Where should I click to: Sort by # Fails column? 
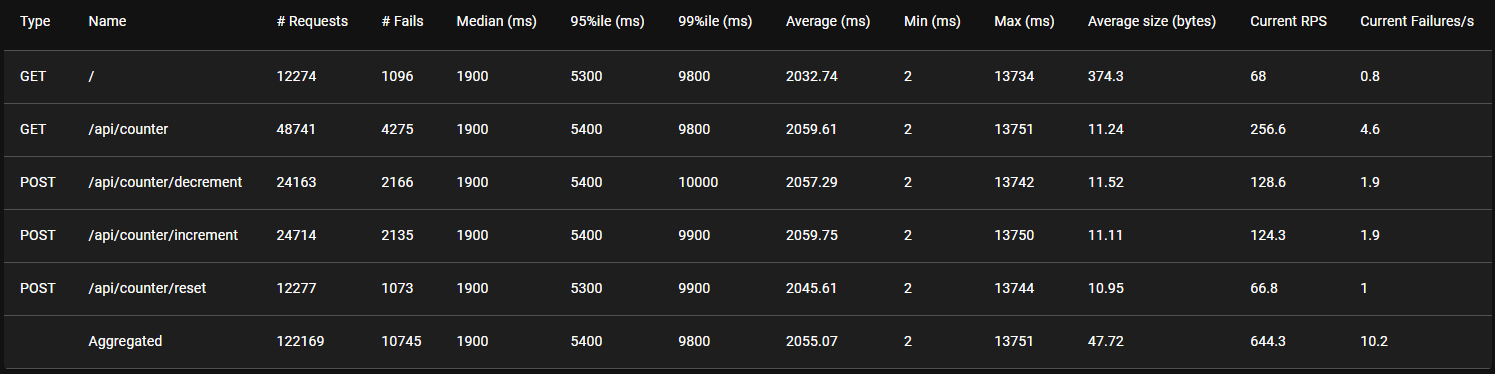click(x=402, y=22)
